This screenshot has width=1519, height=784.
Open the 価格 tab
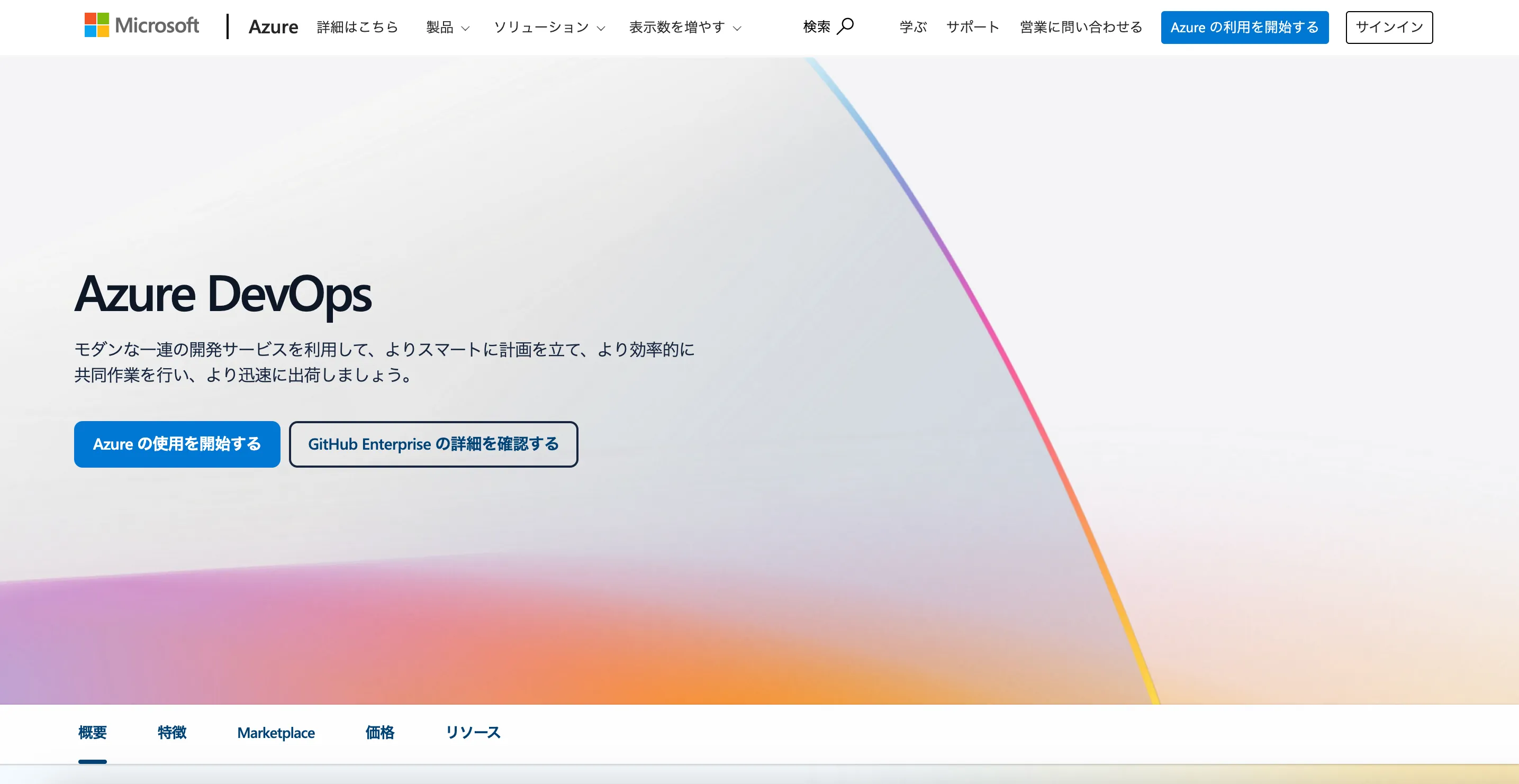(380, 733)
